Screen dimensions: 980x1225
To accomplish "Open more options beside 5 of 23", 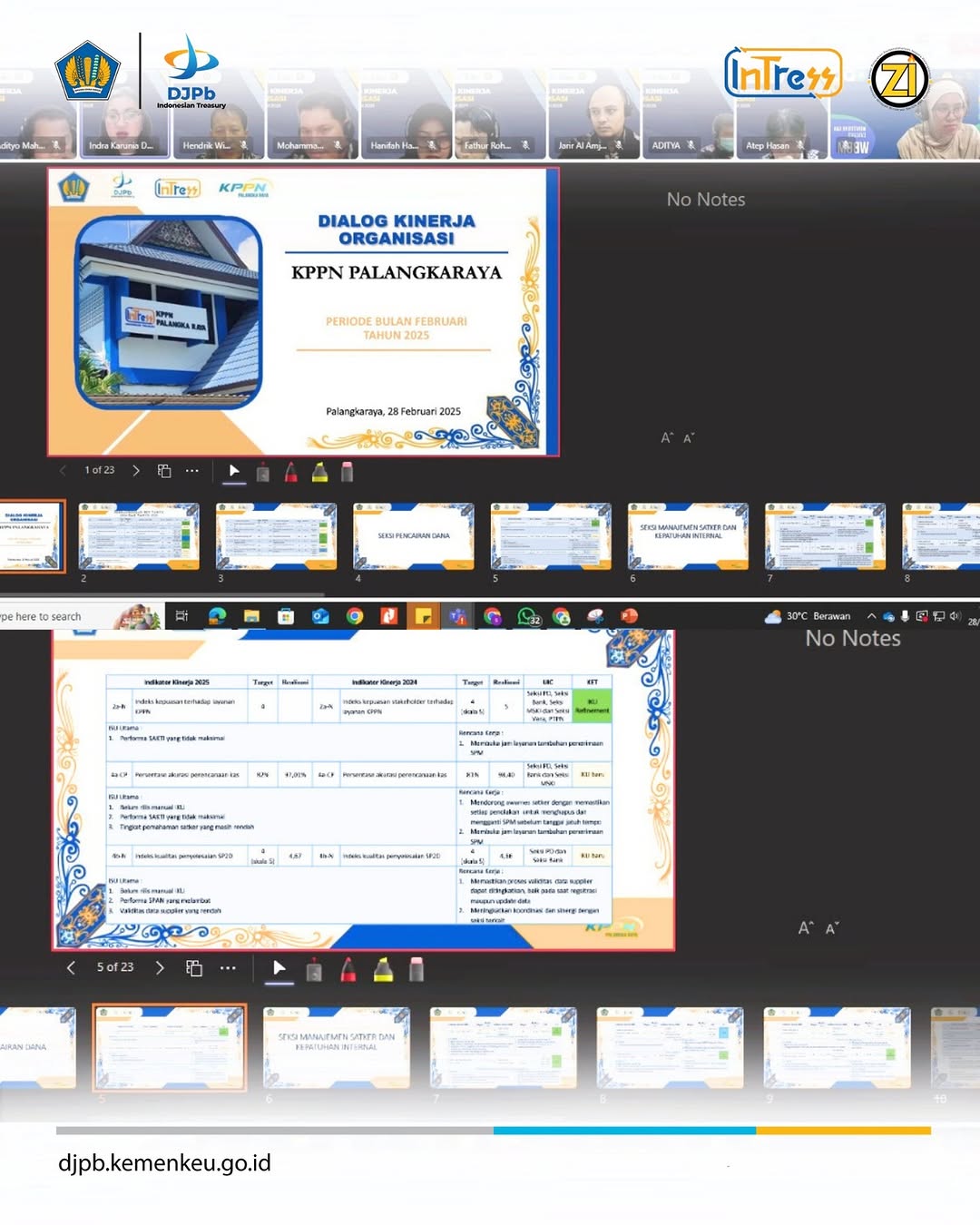I will click(x=228, y=968).
